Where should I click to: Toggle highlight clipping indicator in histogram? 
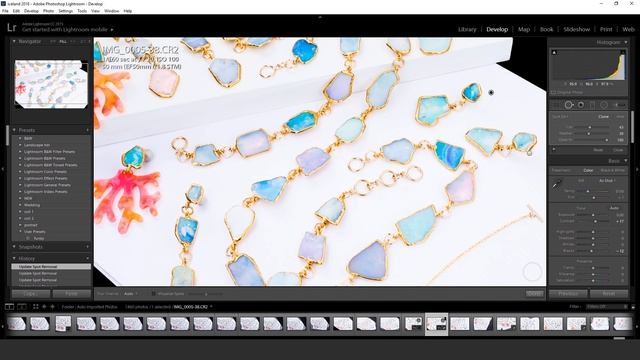tap(623, 53)
